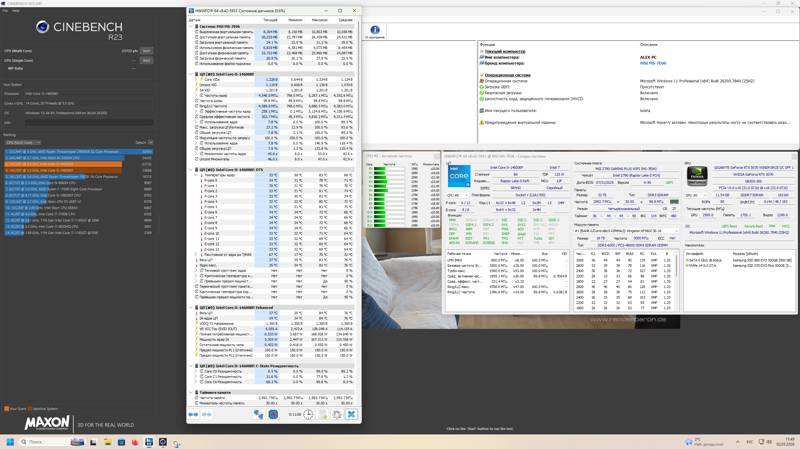Start the Cinebench CPU Single Core test

coord(146,60)
